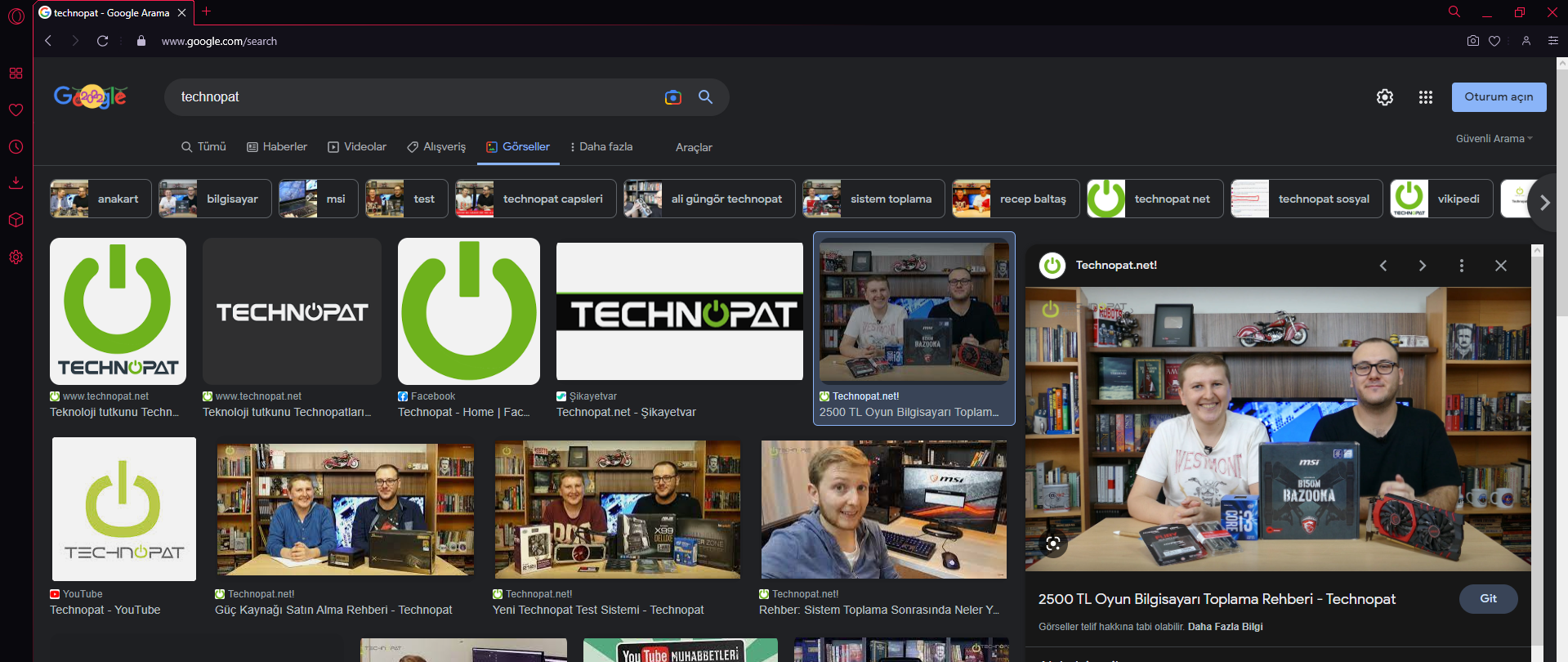Open Opera profile account icon
This screenshot has height=662, width=1568.
(x=1526, y=41)
